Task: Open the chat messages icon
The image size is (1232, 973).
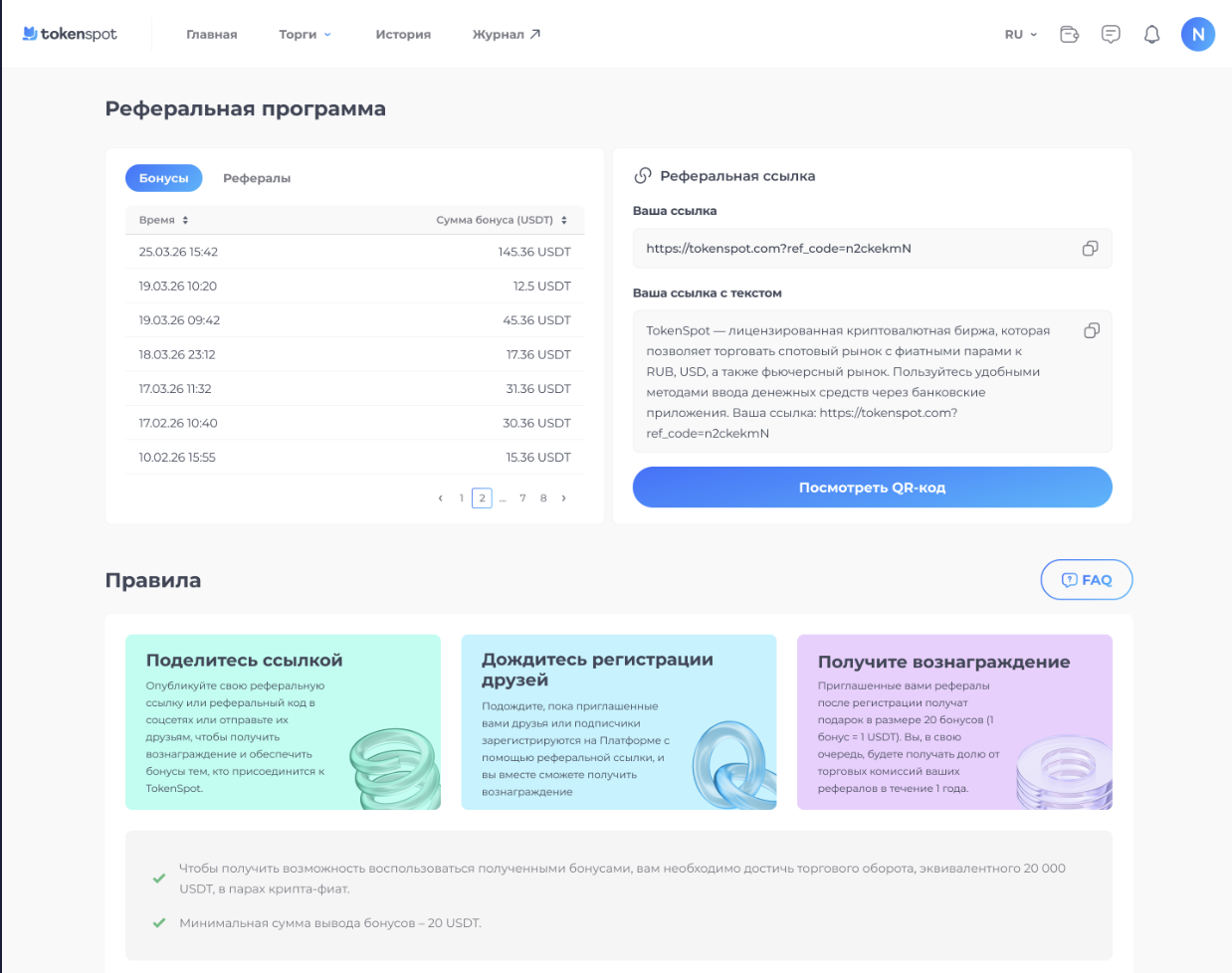Action: pos(1111,34)
